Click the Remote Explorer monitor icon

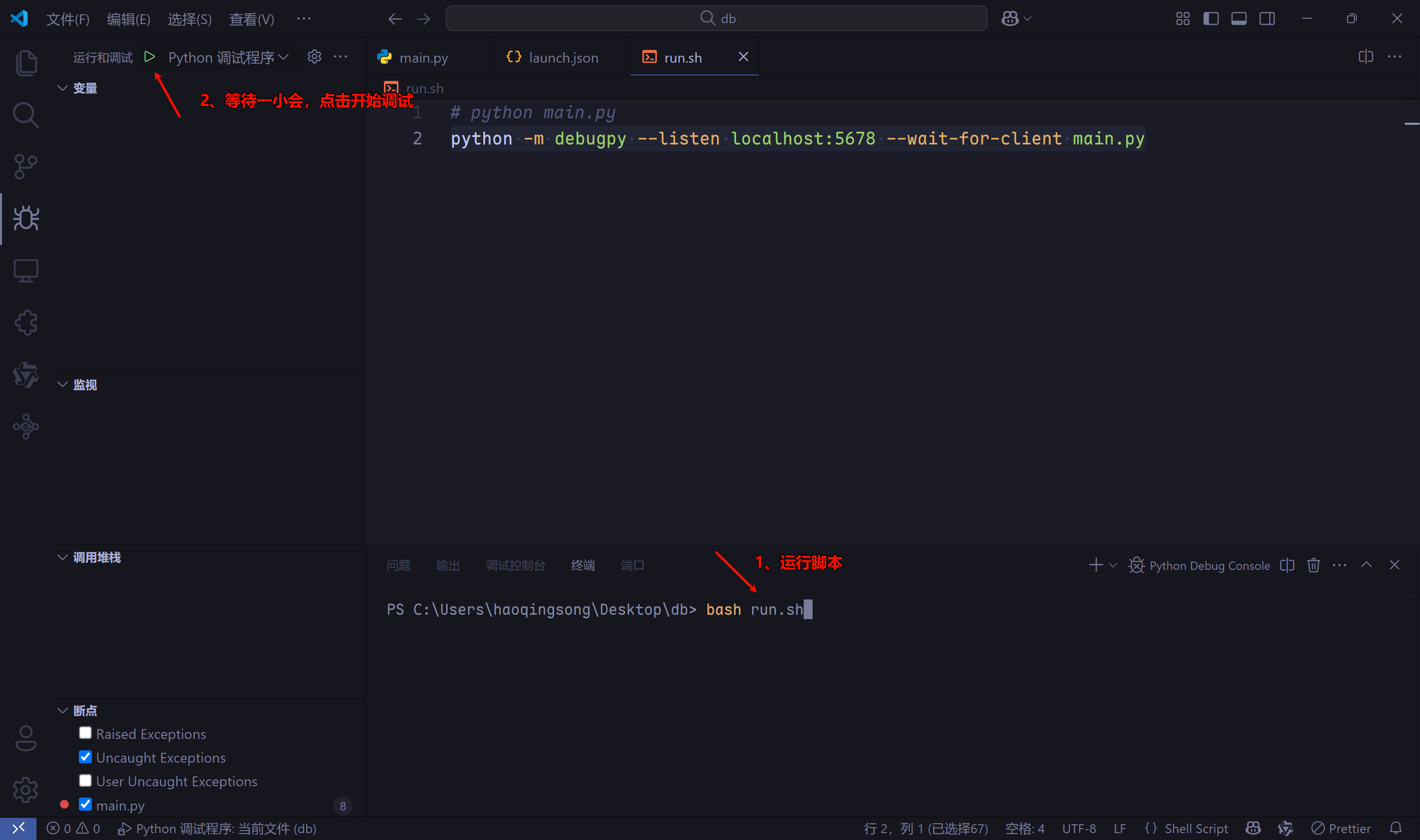[26, 271]
